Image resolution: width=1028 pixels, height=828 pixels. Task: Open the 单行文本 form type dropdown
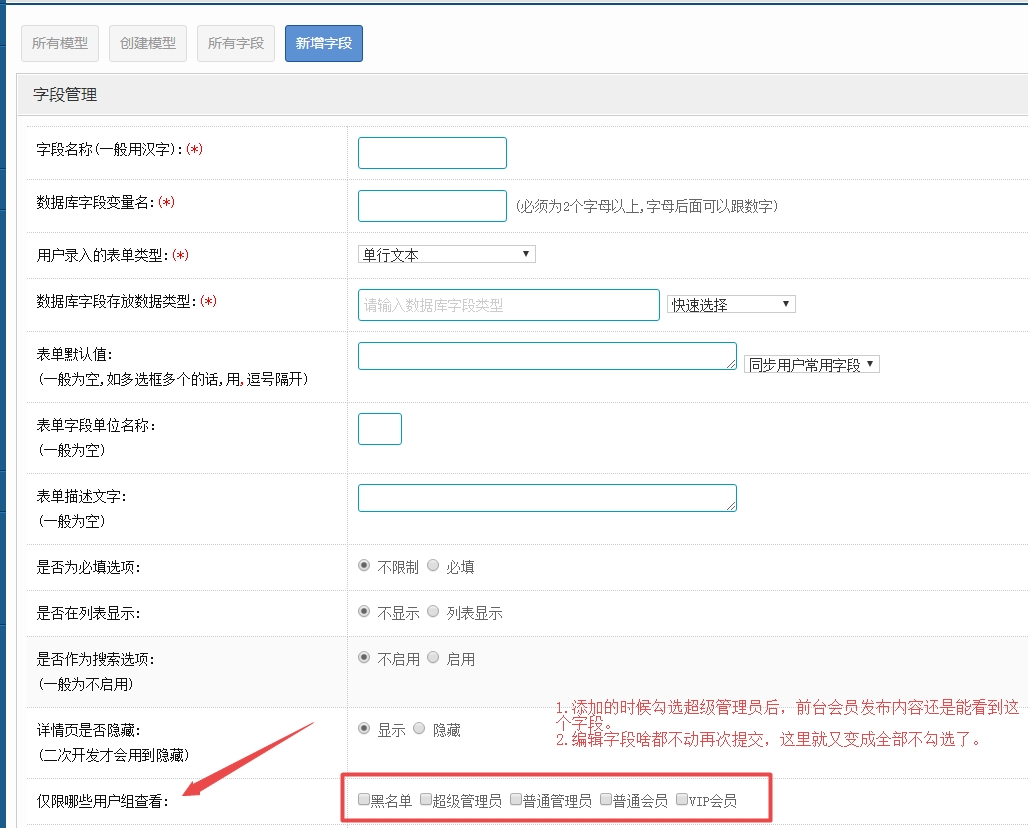point(447,255)
